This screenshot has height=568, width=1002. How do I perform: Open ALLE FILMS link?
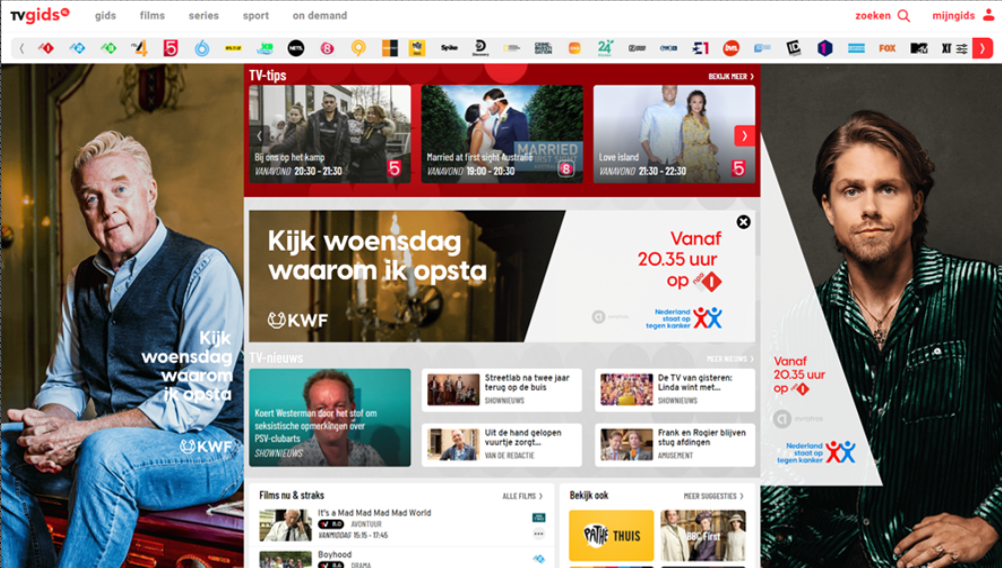(522, 496)
